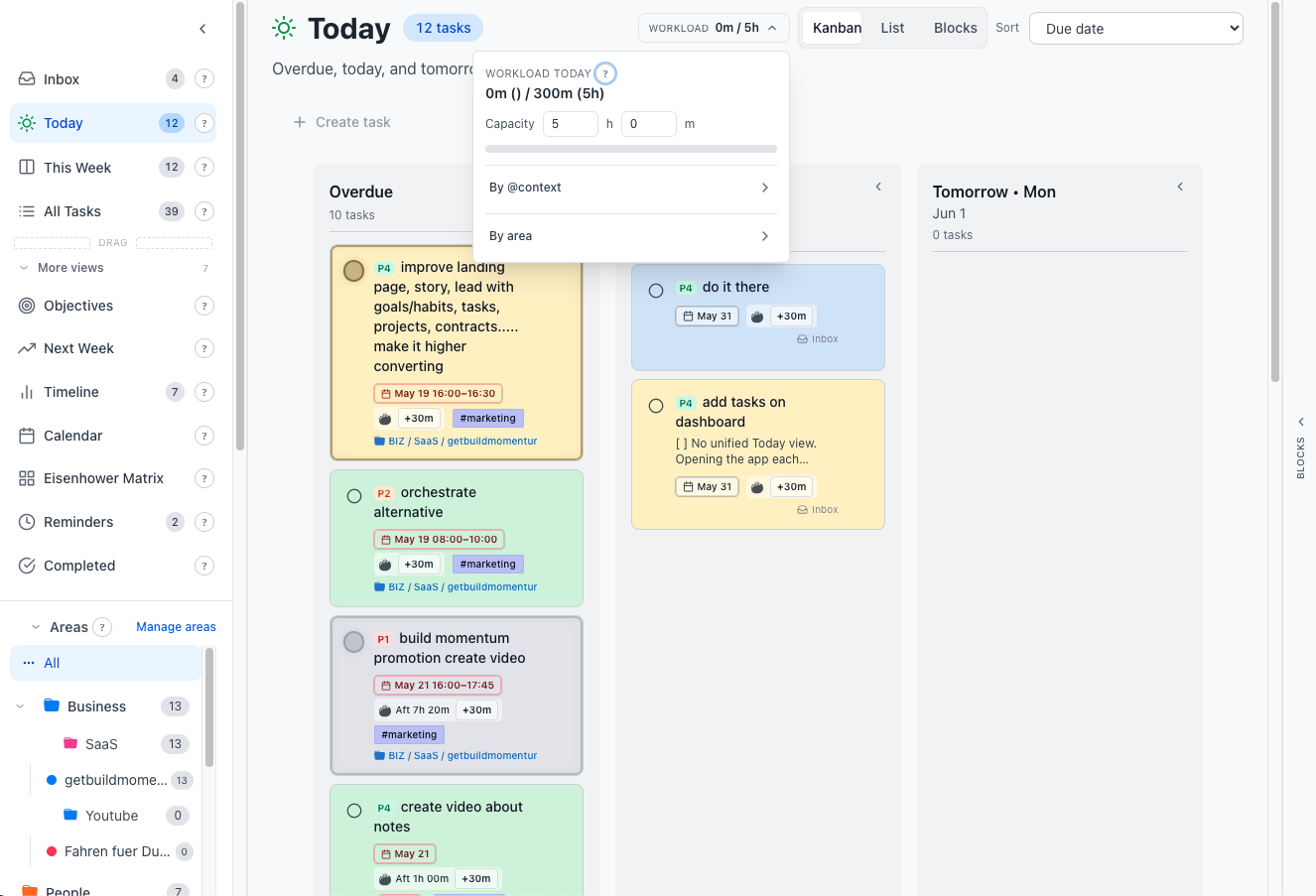Complete the do it there task

(x=656, y=291)
